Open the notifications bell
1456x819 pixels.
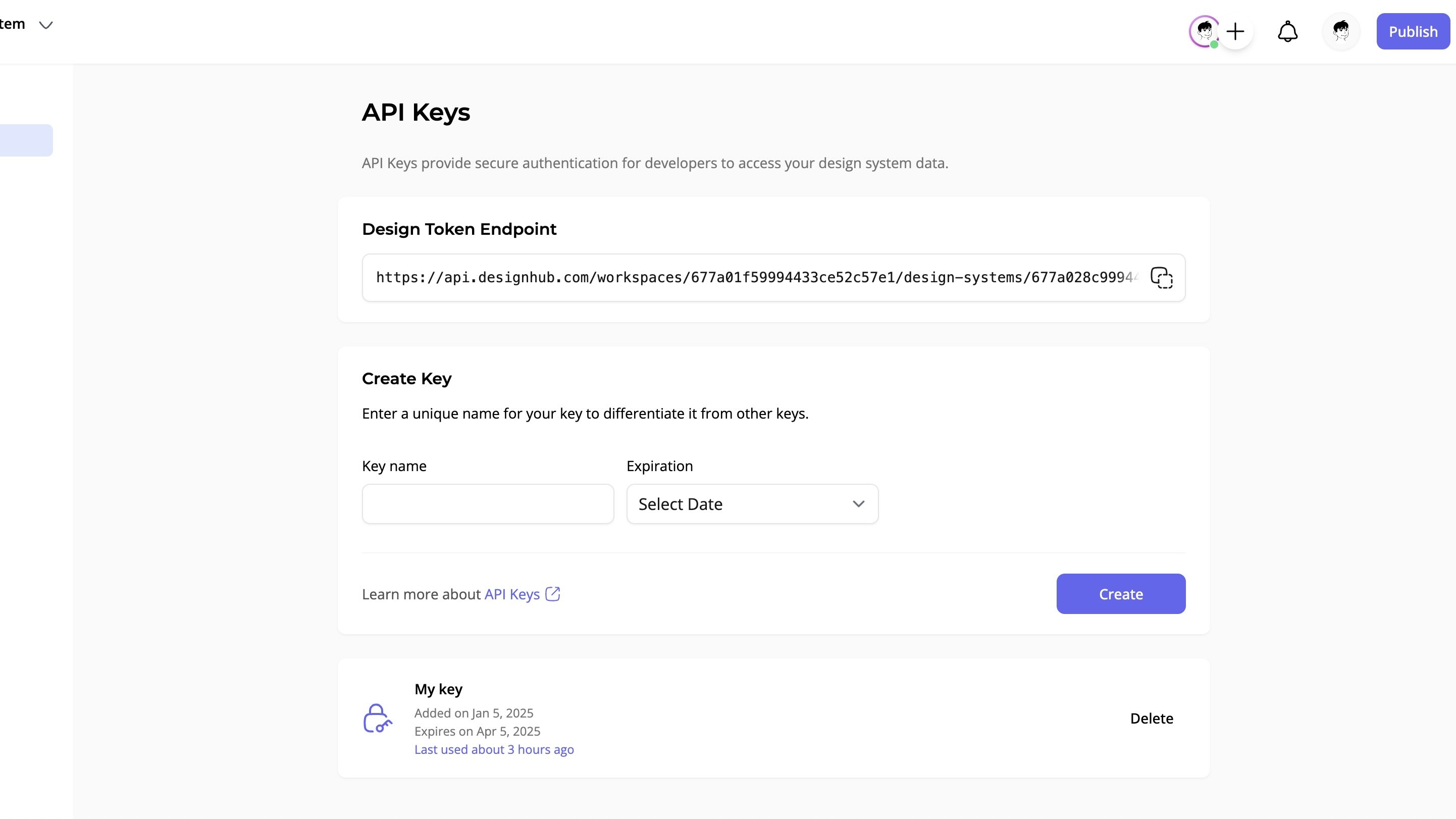1287,31
